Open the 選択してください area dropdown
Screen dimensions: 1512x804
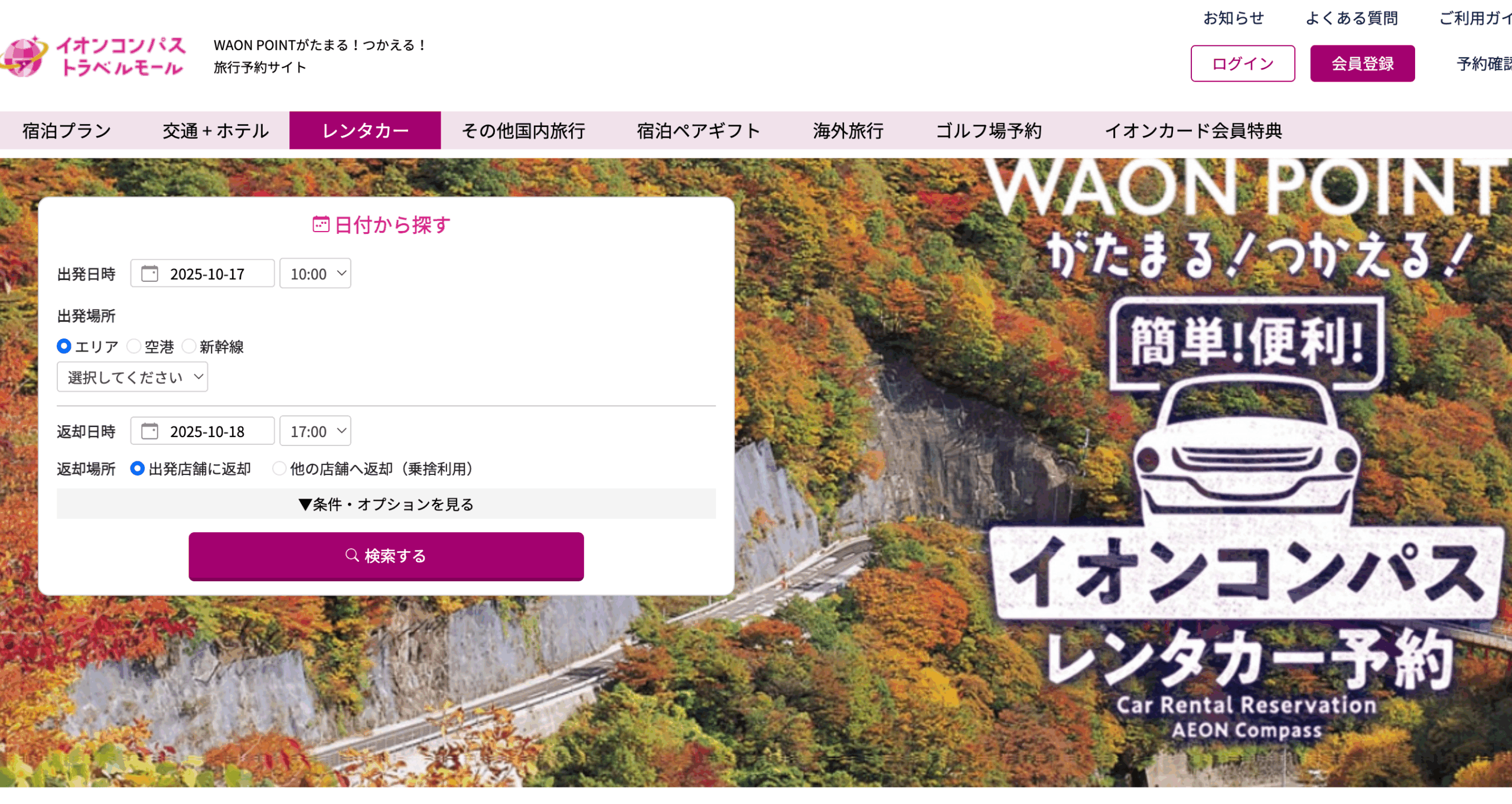(x=132, y=377)
